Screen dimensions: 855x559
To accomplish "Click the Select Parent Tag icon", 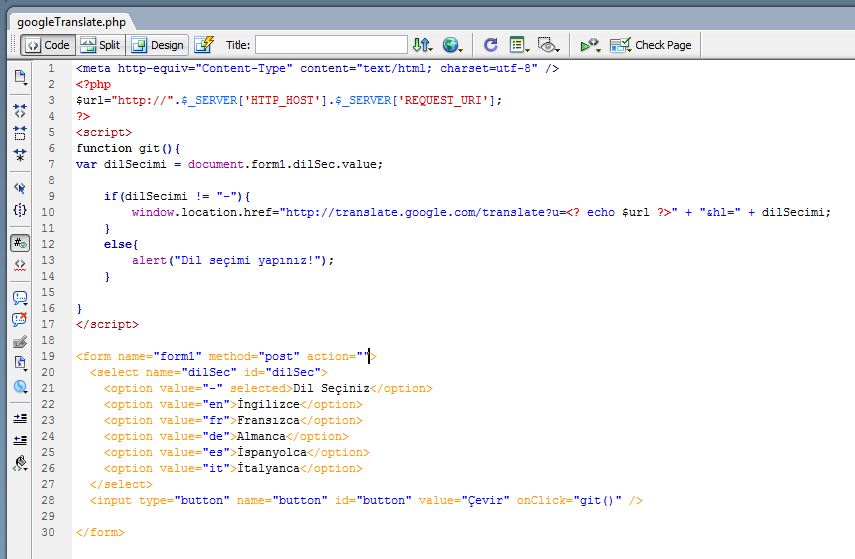I will (20, 188).
